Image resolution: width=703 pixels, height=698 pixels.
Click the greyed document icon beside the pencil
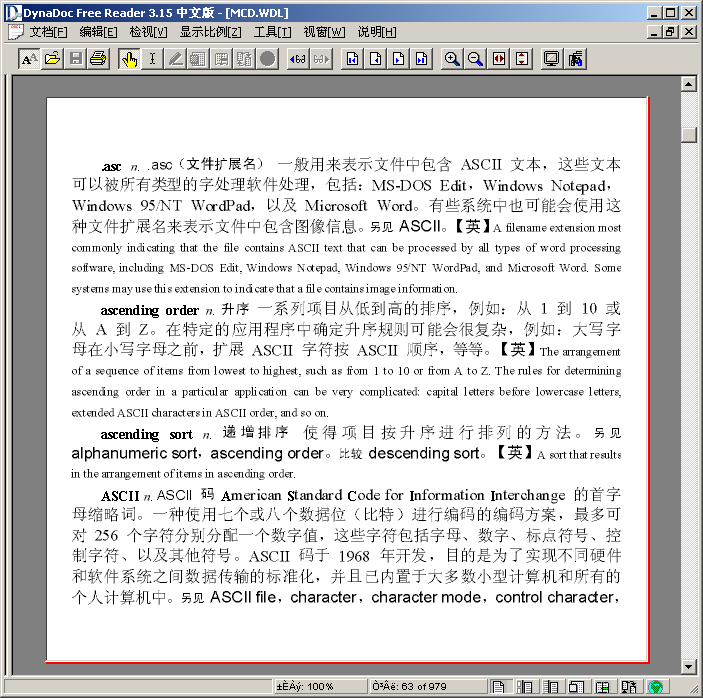(198, 59)
